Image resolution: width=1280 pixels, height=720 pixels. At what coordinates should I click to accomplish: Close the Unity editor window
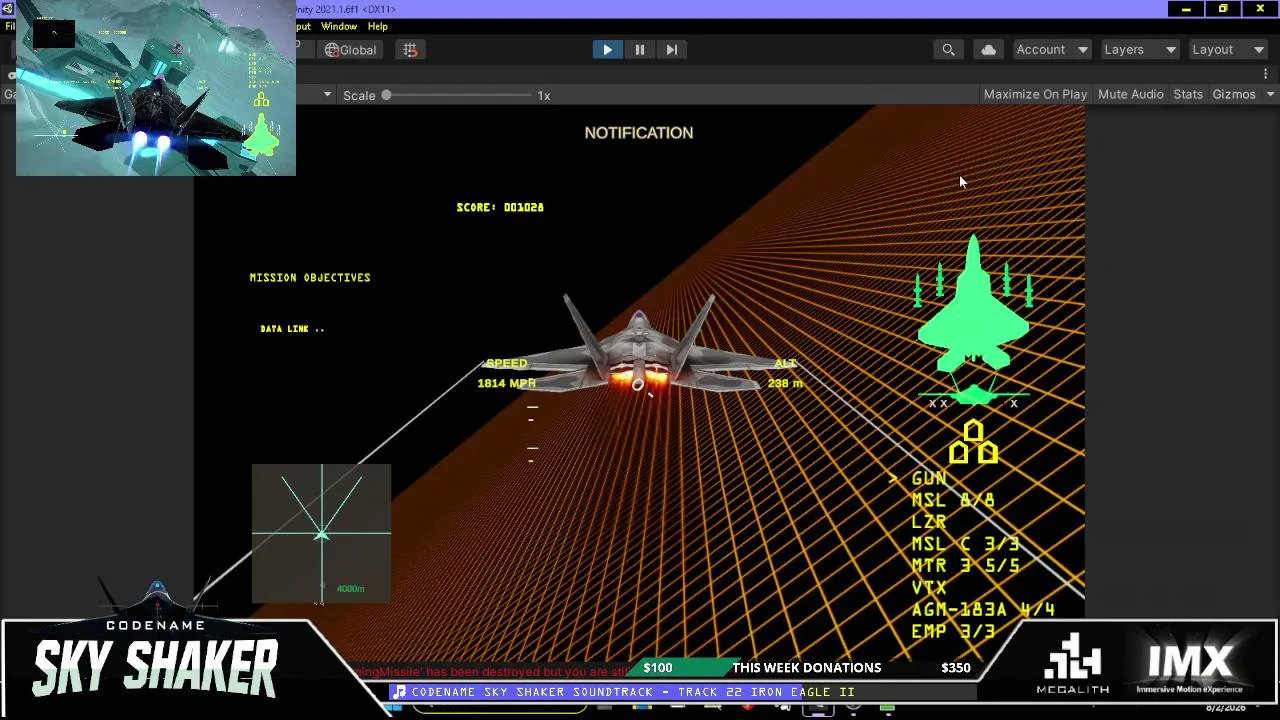pyautogui.click(x=1260, y=9)
